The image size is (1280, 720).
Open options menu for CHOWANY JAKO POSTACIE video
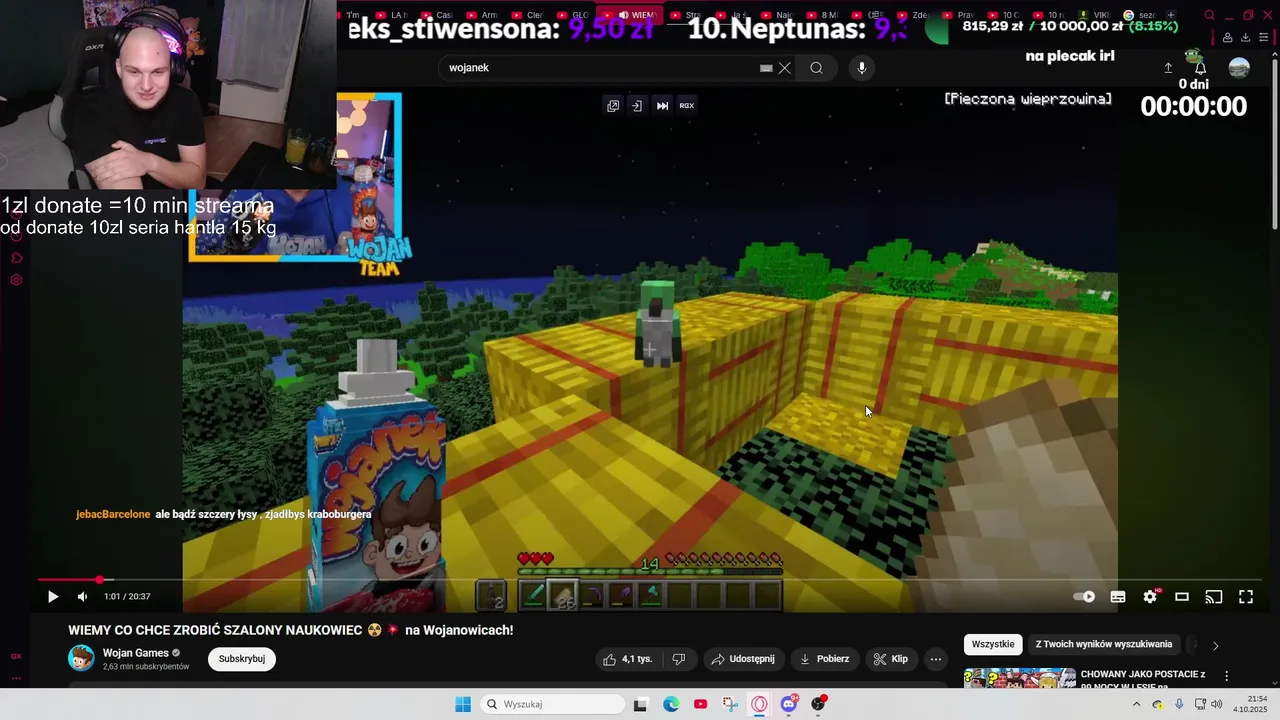tap(1227, 677)
